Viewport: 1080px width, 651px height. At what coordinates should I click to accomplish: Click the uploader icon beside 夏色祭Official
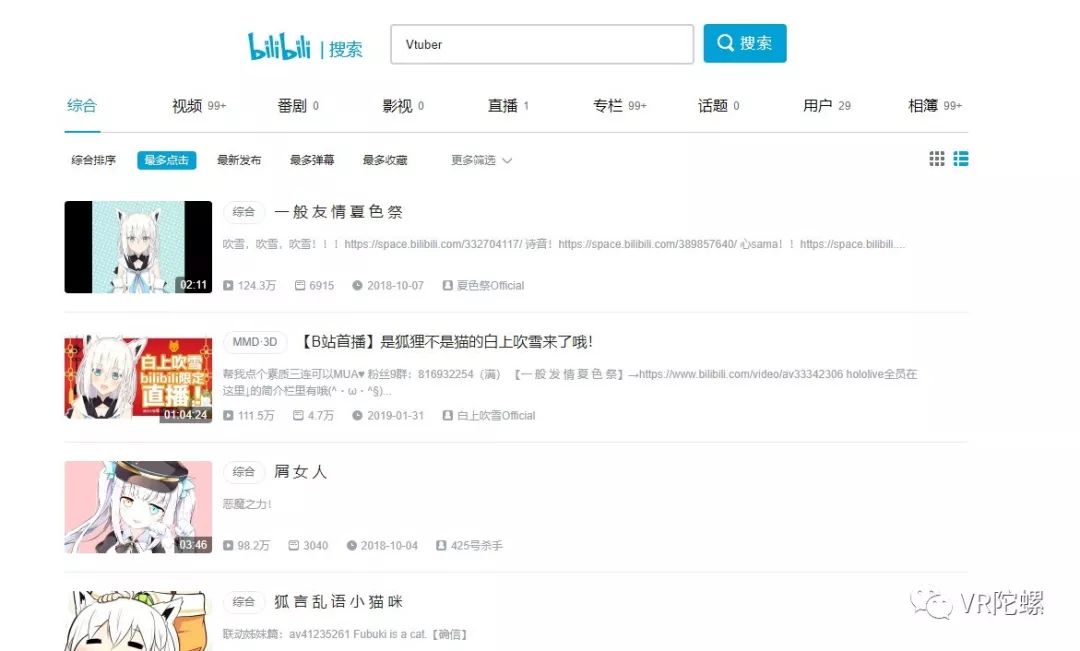(x=448, y=285)
